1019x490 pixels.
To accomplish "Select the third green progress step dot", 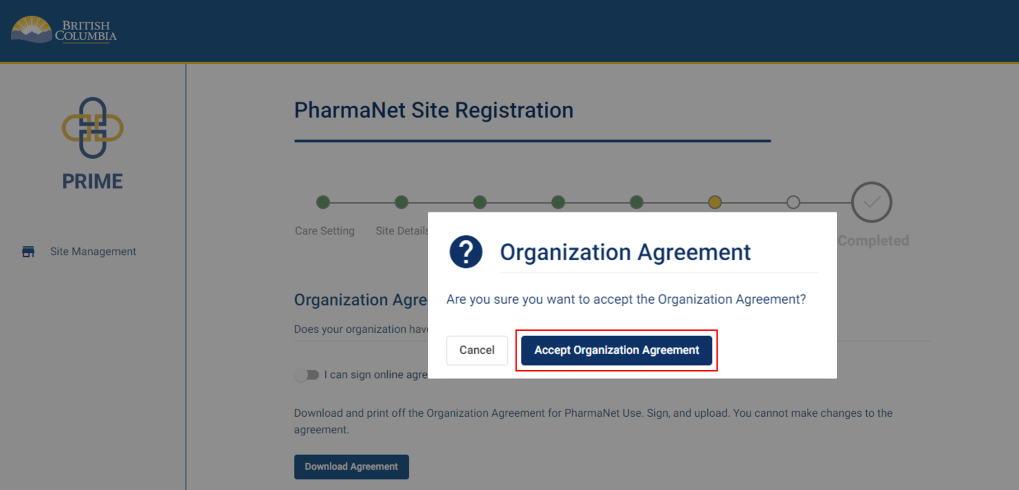I will click(479, 202).
